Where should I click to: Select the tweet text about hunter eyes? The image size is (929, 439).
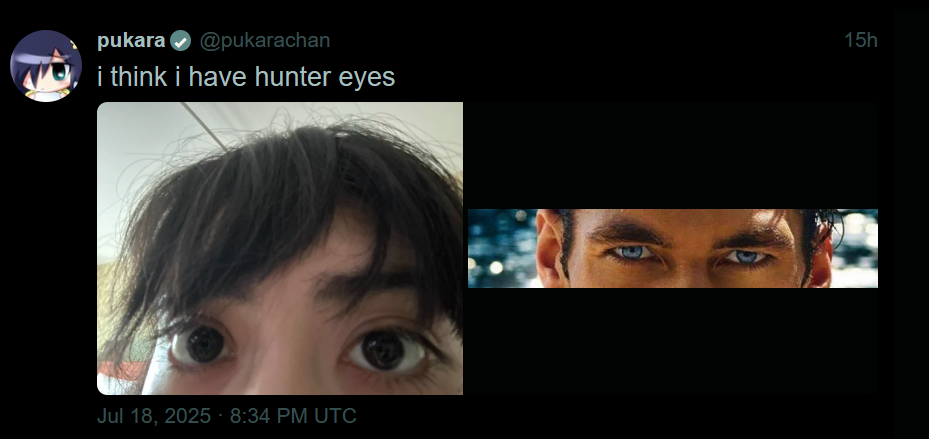point(246,77)
